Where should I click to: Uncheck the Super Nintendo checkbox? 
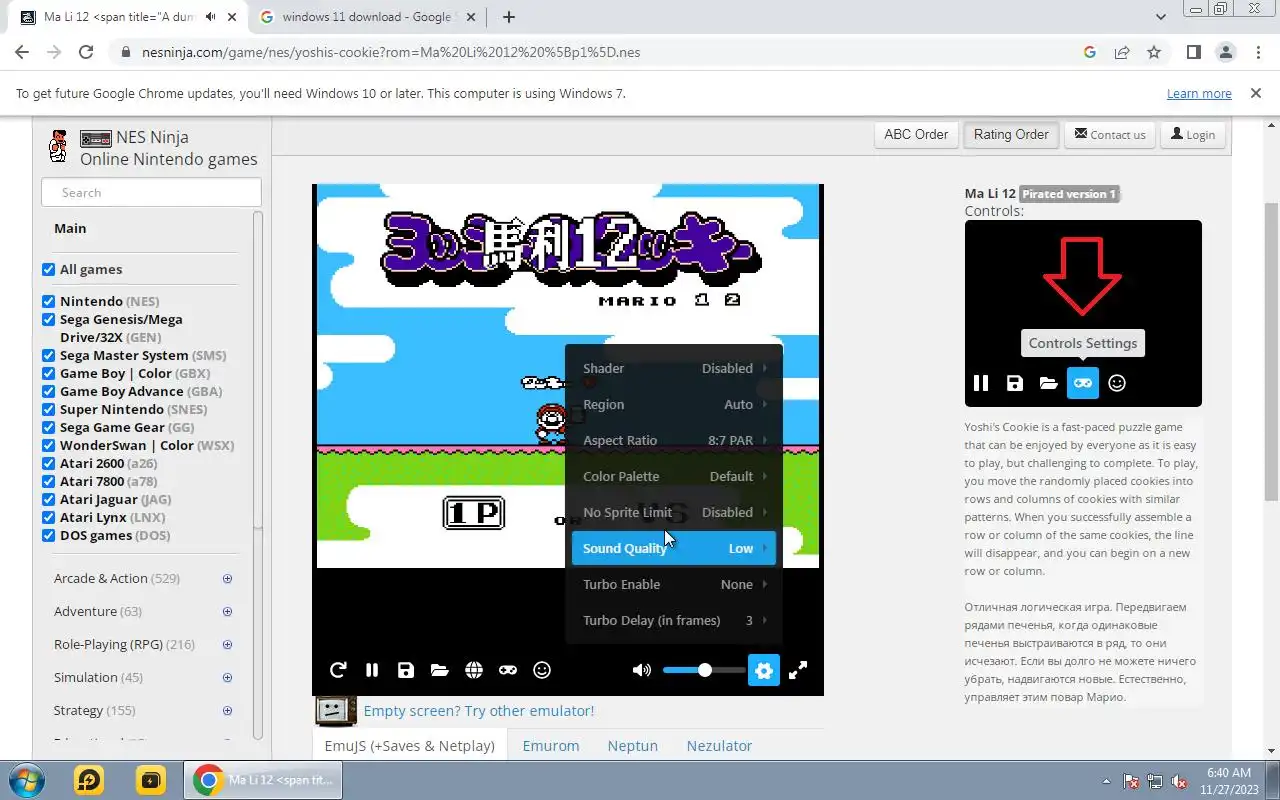point(48,409)
